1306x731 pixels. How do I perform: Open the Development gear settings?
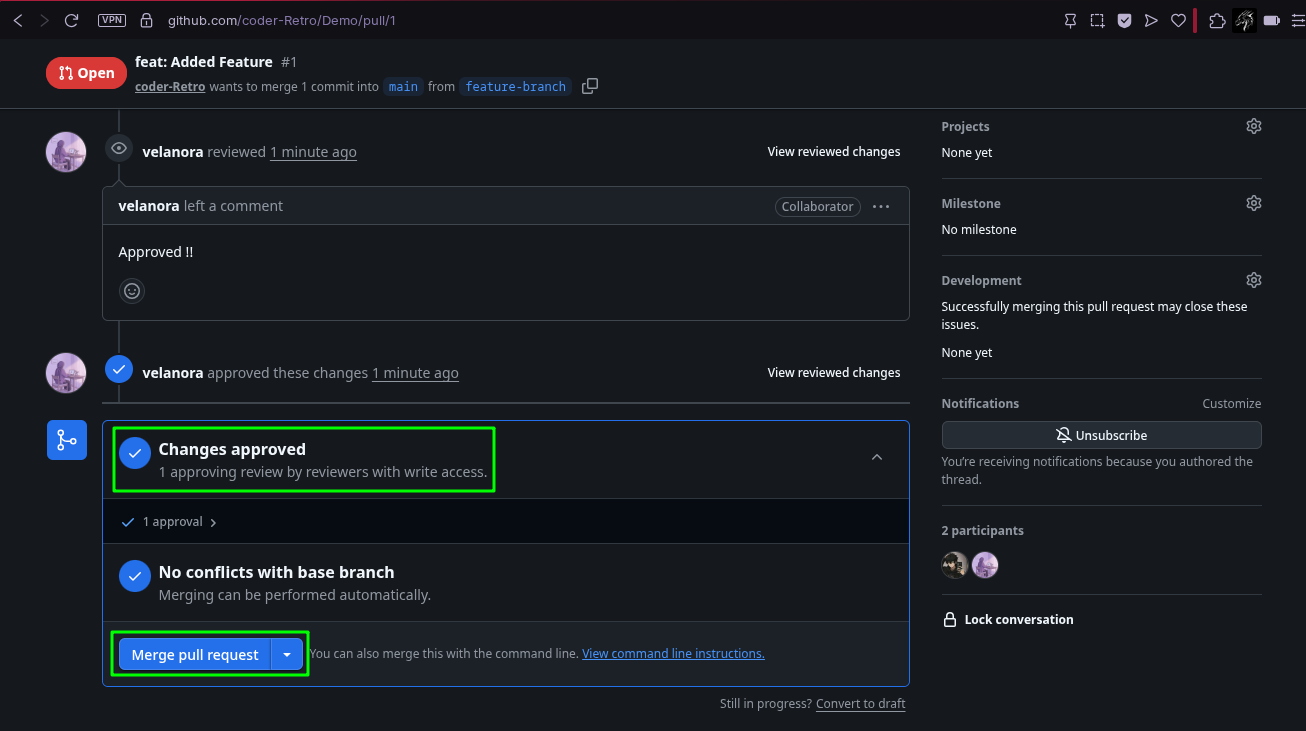(x=1253, y=280)
